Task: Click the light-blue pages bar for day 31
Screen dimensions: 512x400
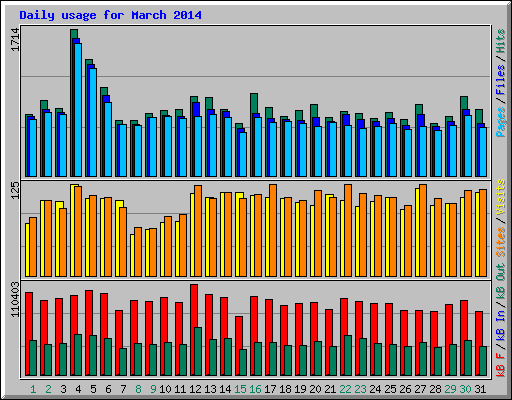Action: 483,152
